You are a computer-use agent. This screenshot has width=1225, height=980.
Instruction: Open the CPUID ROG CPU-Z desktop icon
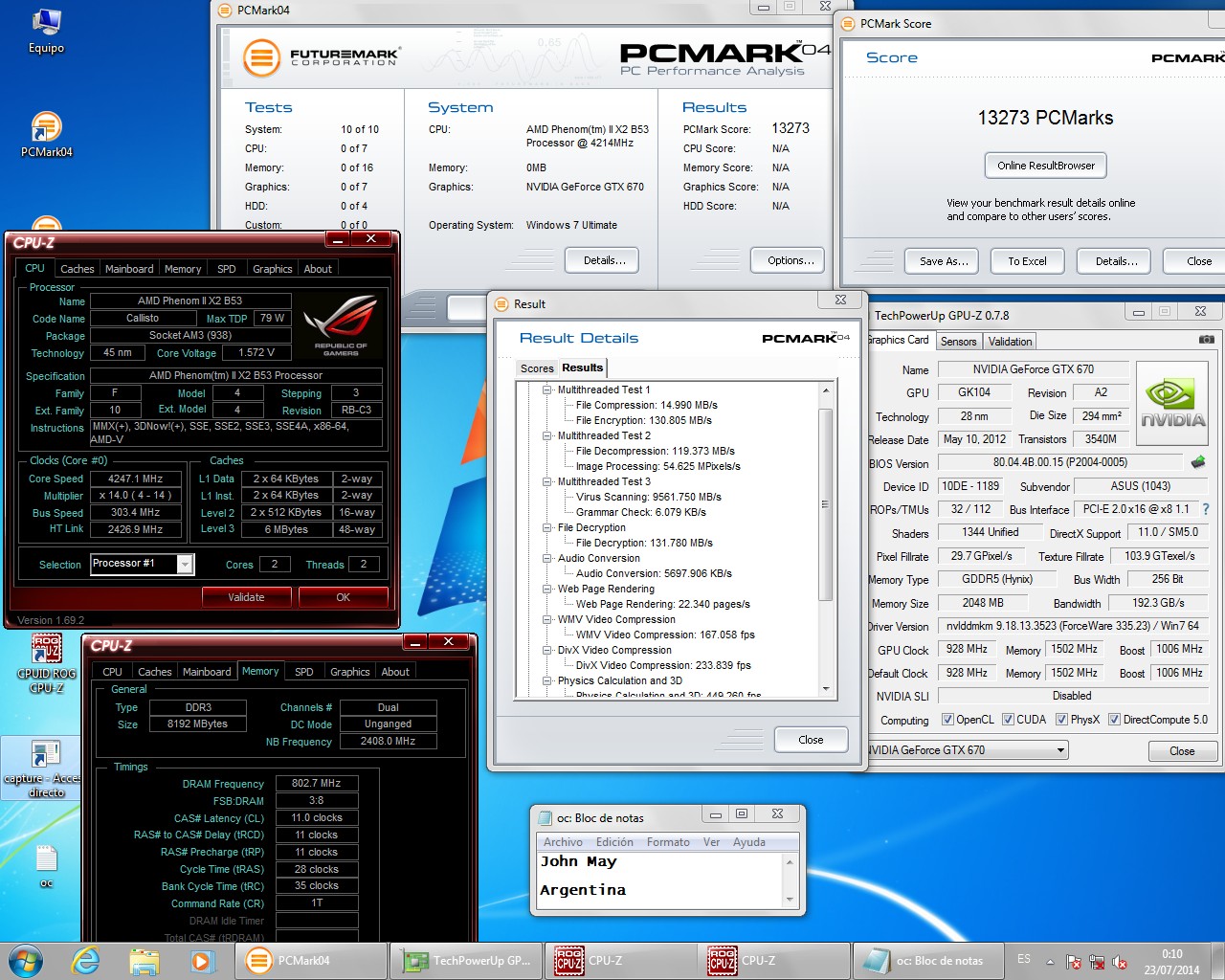46,663
